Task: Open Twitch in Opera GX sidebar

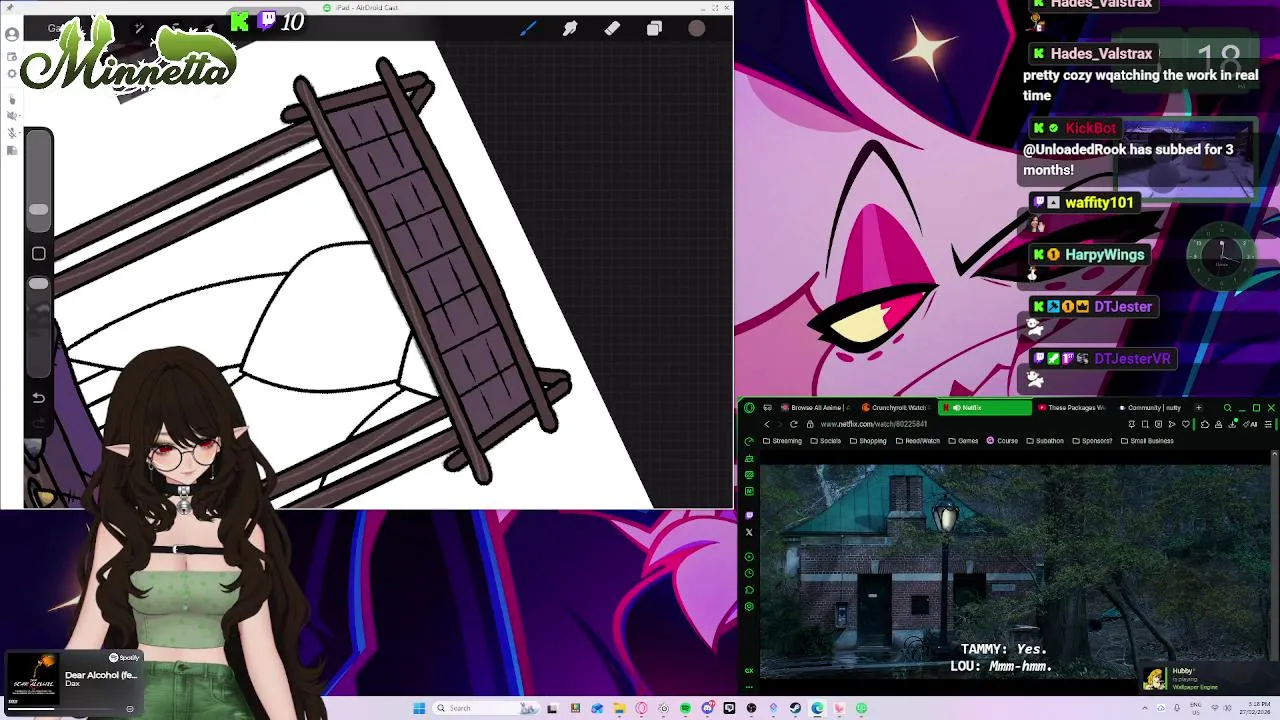Action: click(x=749, y=516)
